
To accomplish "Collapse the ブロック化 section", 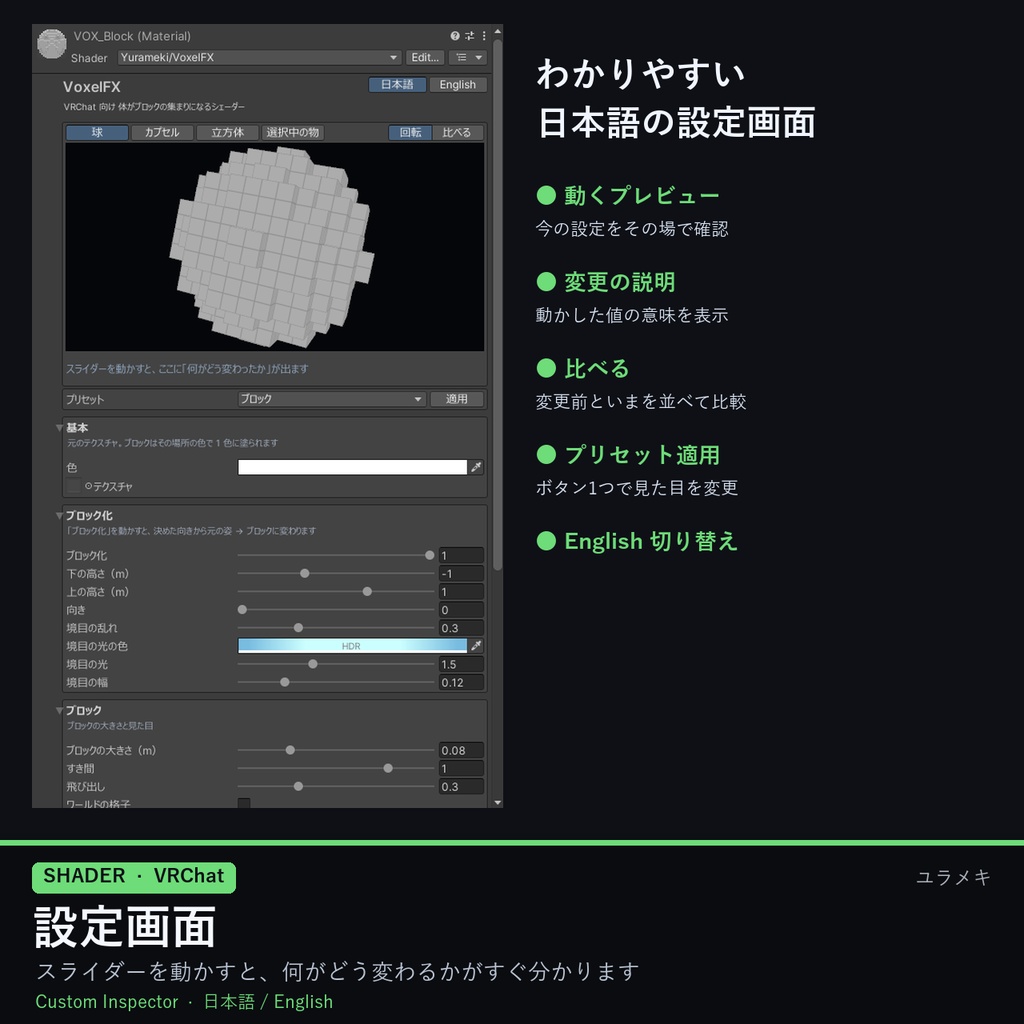I will (x=59, y=516).
